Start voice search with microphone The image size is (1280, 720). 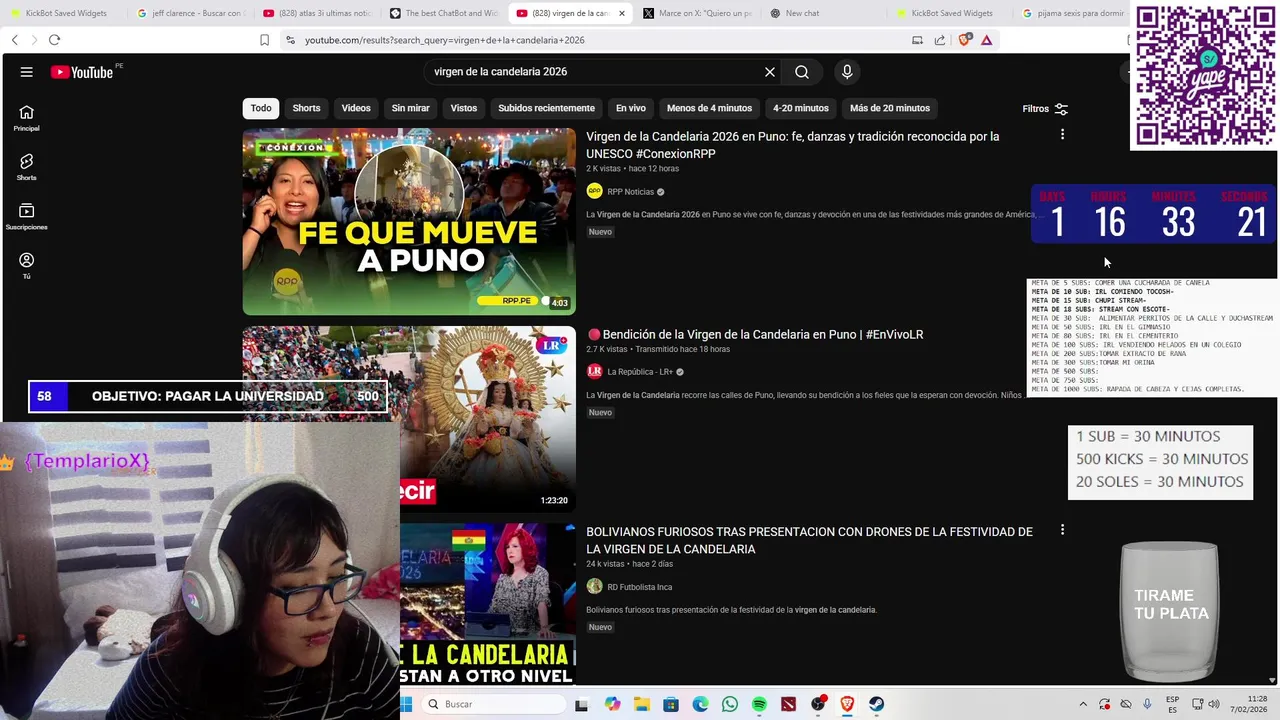click(x=847, y=72)
